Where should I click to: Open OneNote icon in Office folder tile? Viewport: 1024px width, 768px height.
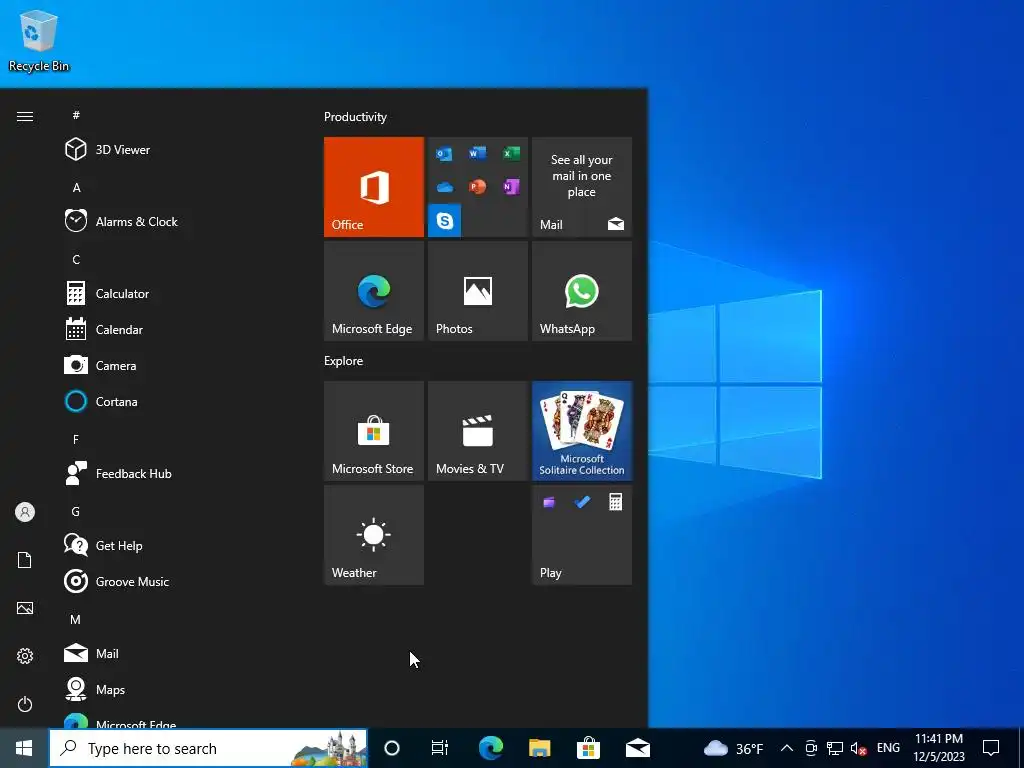(511, 187)
